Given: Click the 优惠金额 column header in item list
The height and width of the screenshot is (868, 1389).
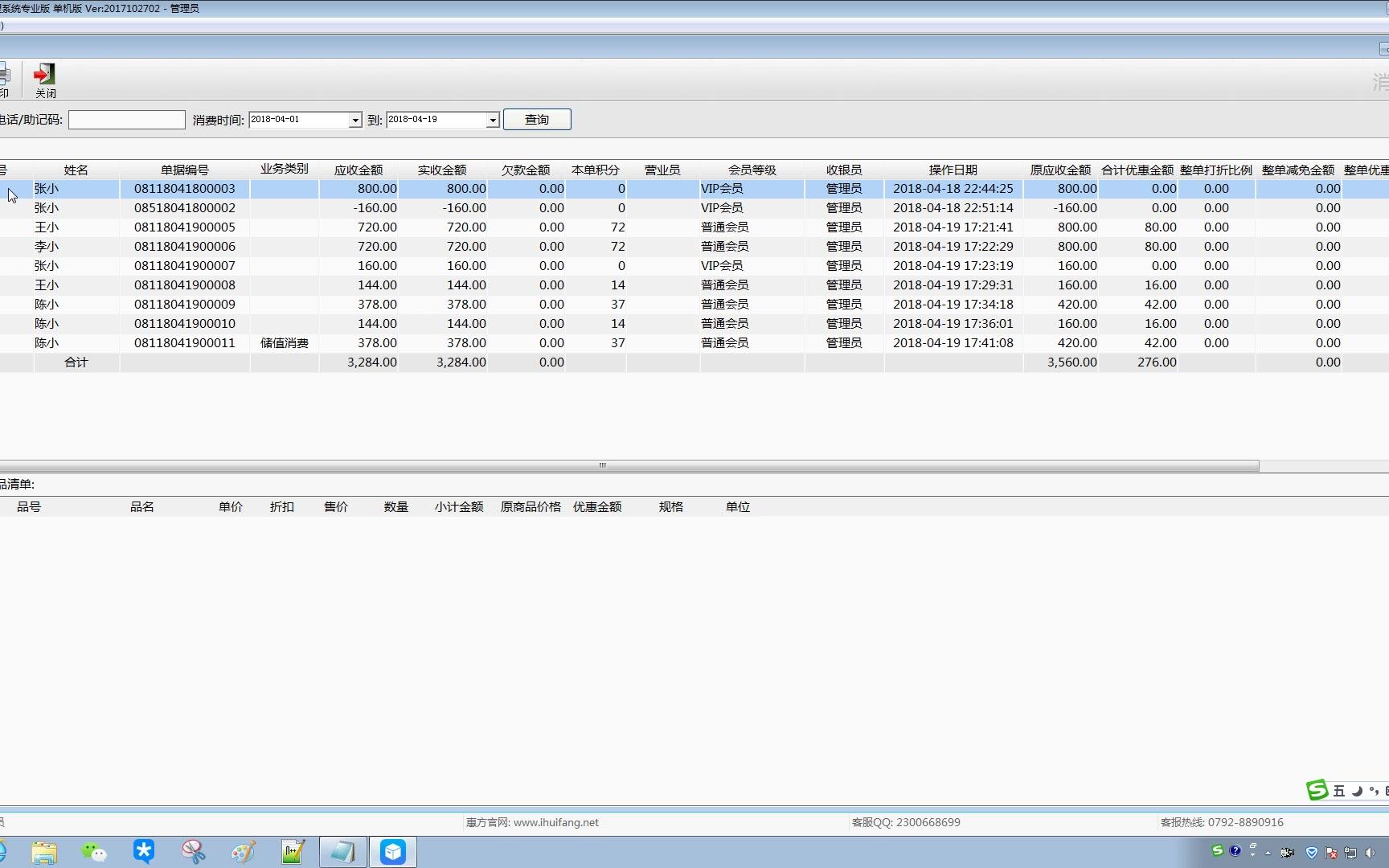Looking at the screenshot, I should tap(597, 507).
